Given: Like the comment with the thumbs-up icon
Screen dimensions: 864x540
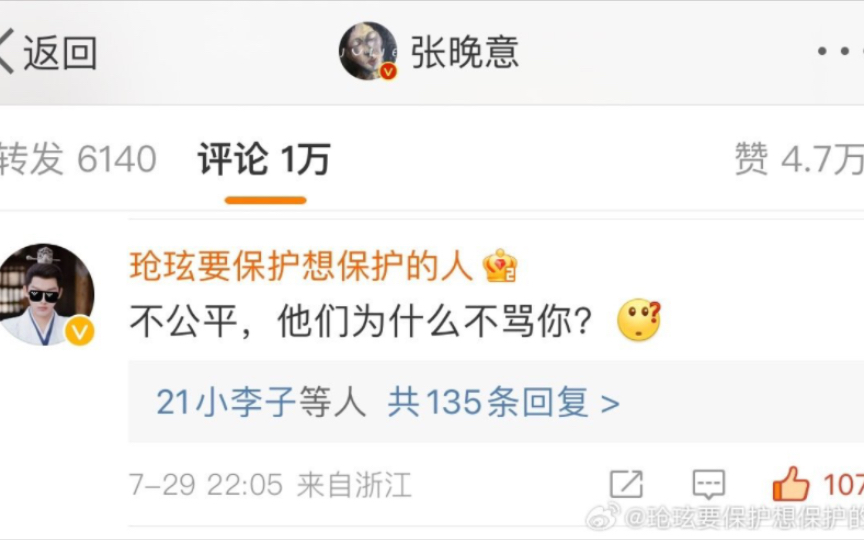Looking at the screenshot, I should [791, 483].
